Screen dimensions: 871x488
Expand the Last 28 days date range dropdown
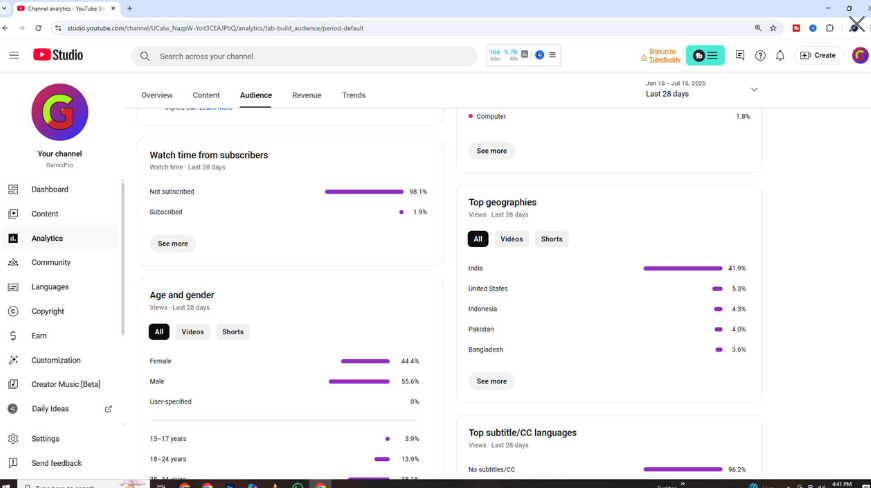click(x=754, y=89)
